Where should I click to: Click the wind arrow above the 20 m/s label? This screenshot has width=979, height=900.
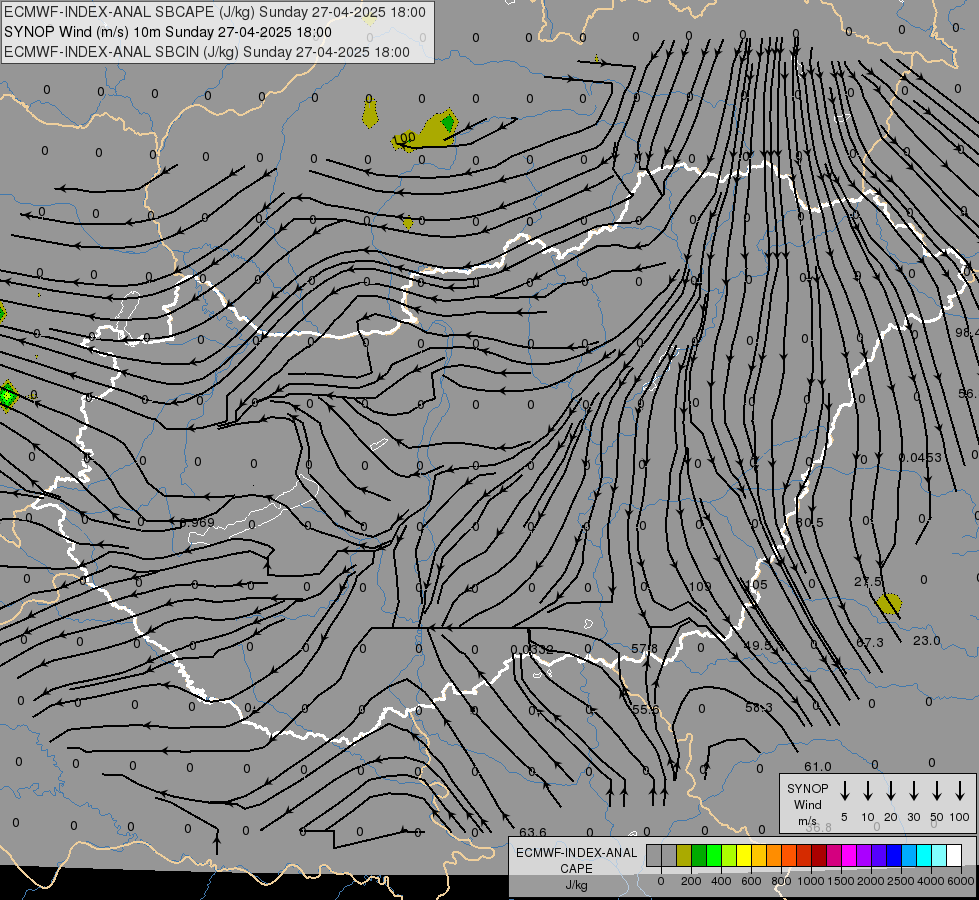click(x=891, y=791)
